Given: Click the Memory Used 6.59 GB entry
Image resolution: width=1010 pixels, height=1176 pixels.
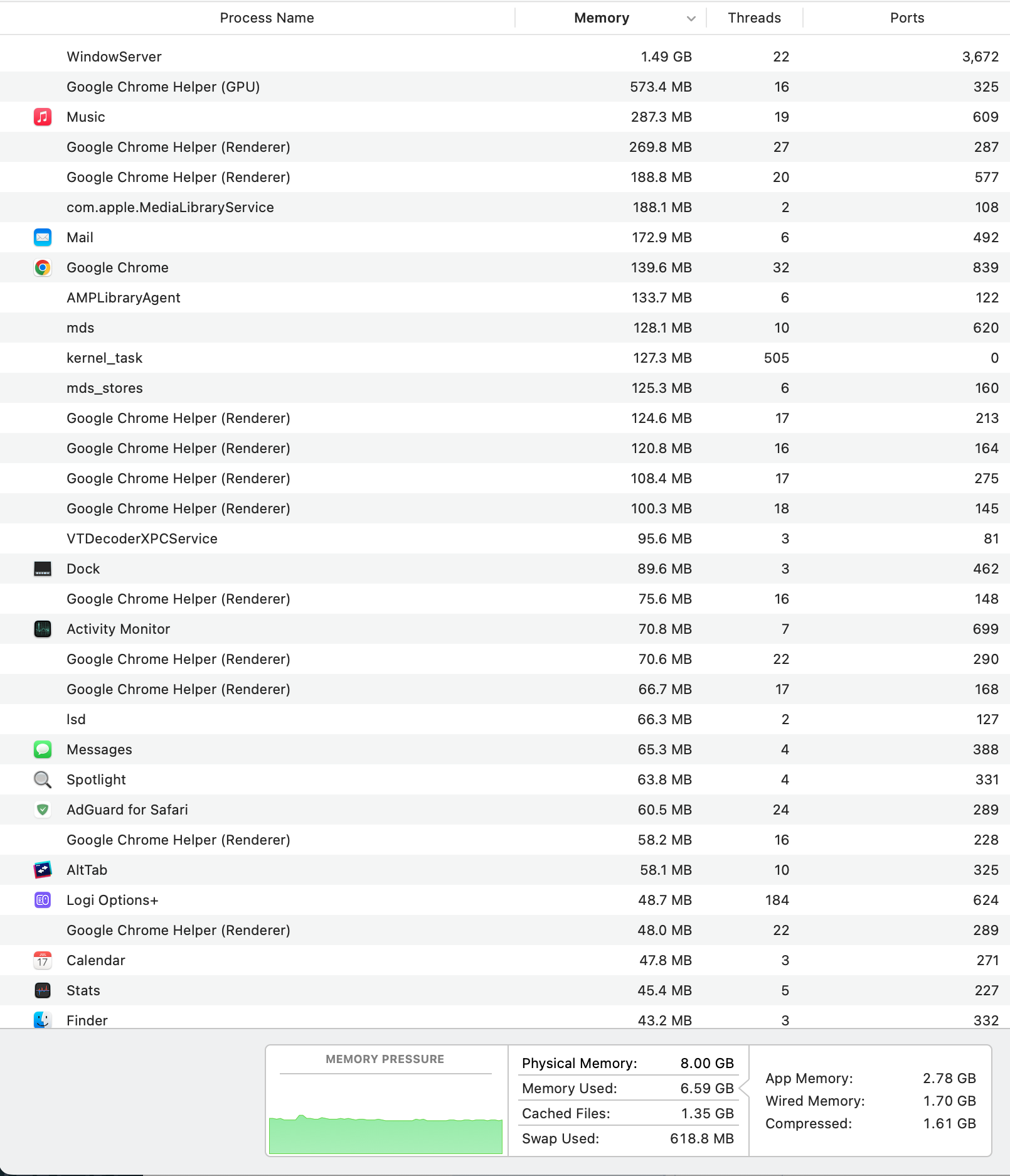Looking at the screenshot, I should (628, 1088).
